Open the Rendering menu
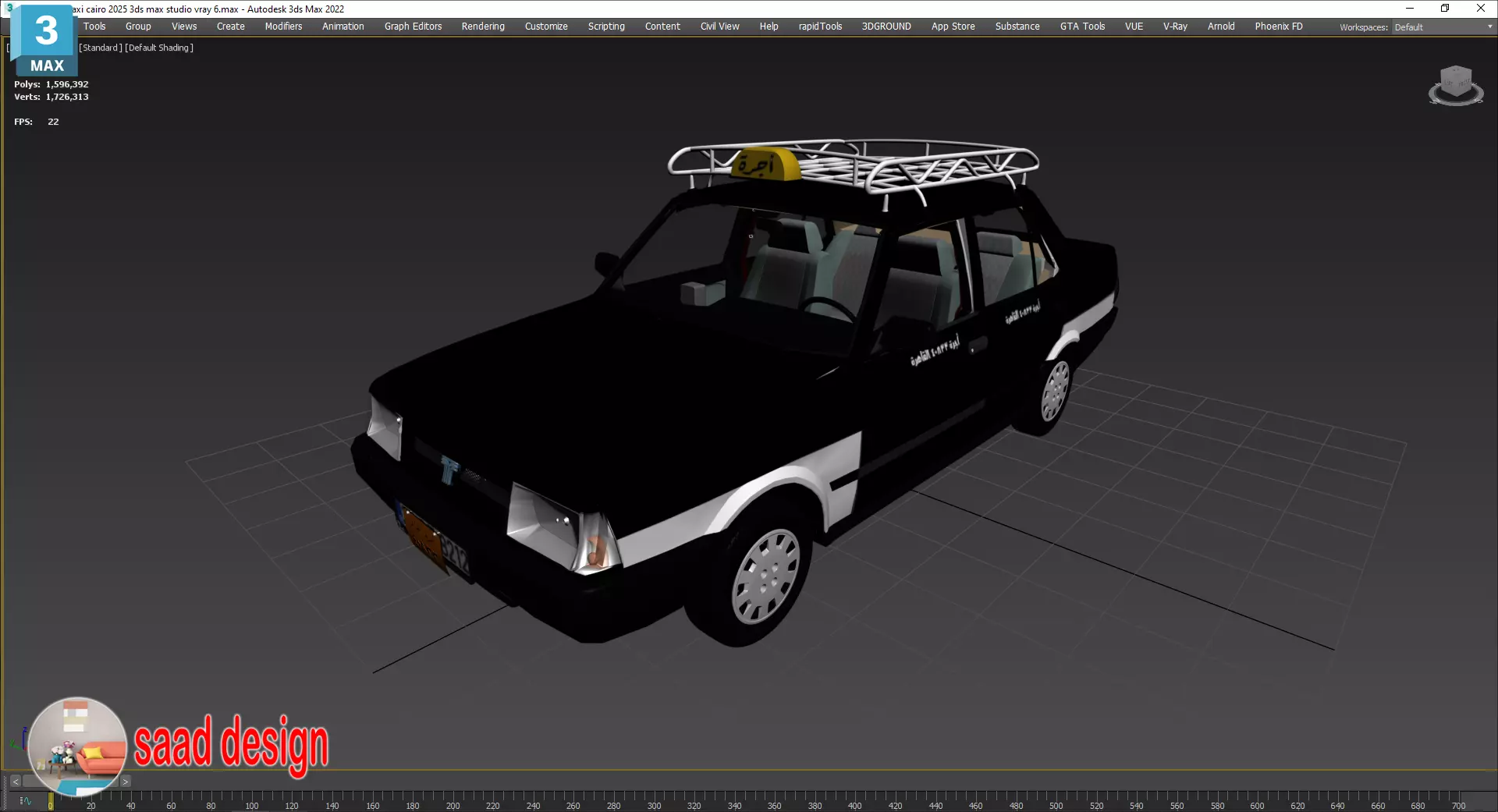 tap(483, 27)
